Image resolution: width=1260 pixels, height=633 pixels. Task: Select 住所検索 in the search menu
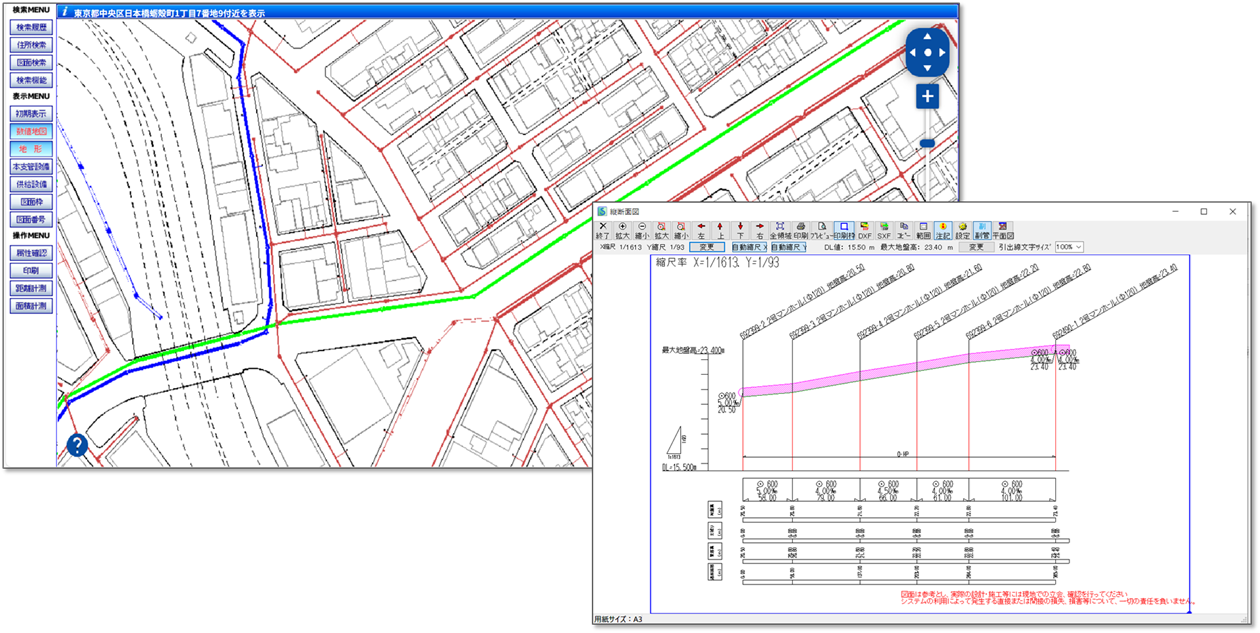[x=30, y=45]
